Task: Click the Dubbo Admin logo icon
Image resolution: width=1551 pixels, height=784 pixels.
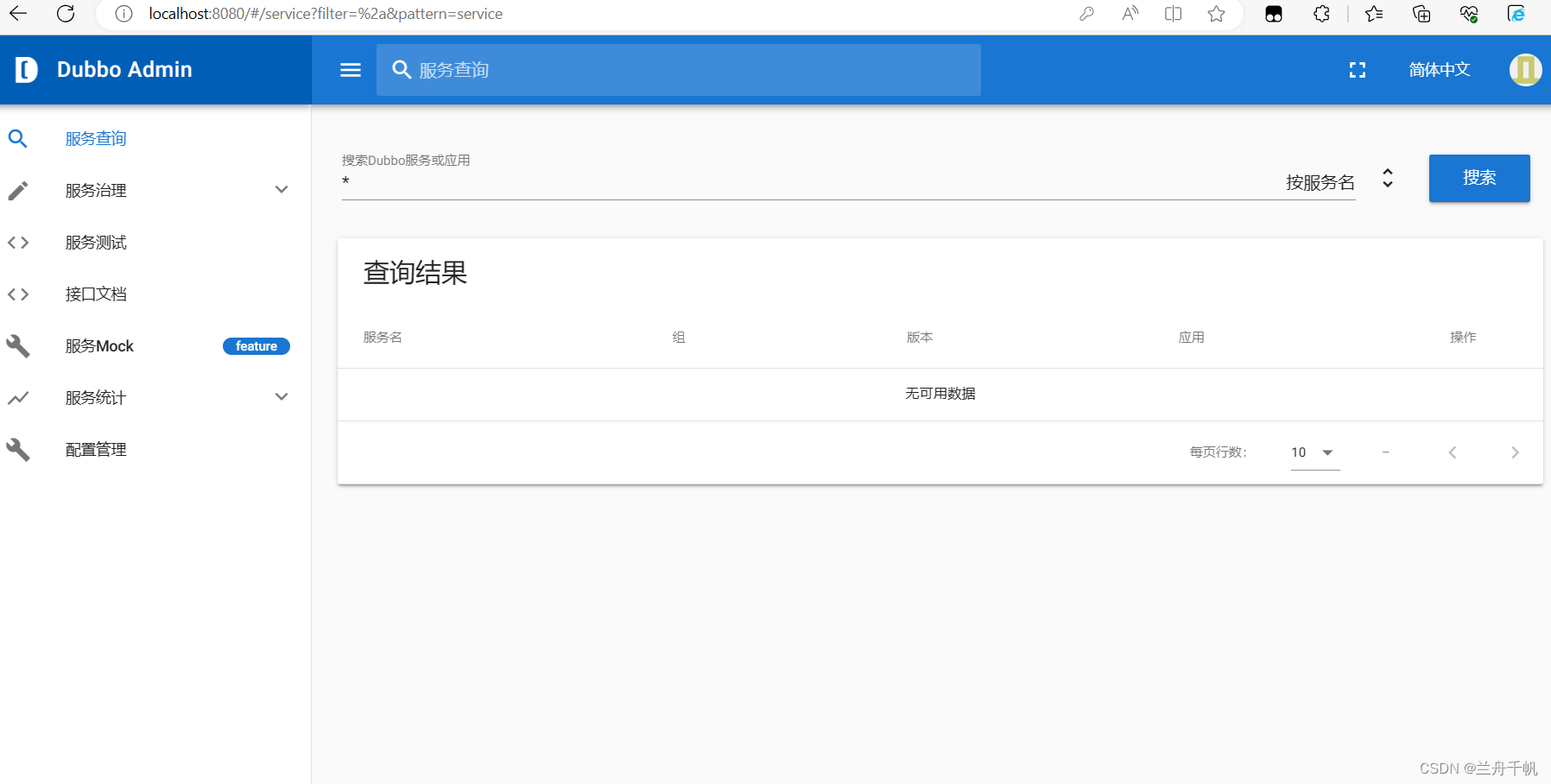Action: (27, 69)
